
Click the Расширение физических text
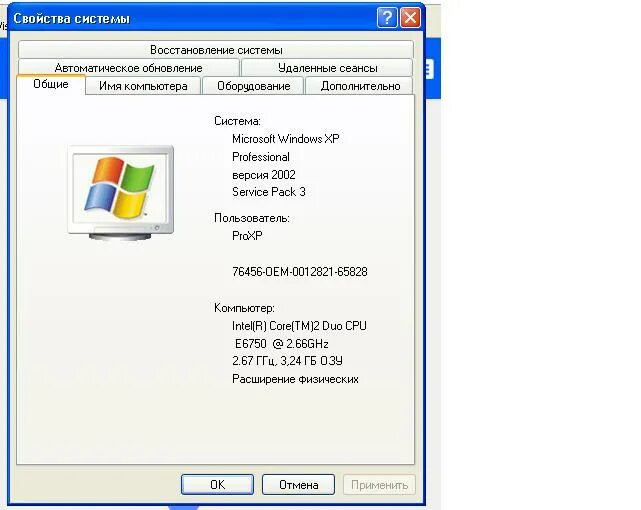click(x=295, y=379)
